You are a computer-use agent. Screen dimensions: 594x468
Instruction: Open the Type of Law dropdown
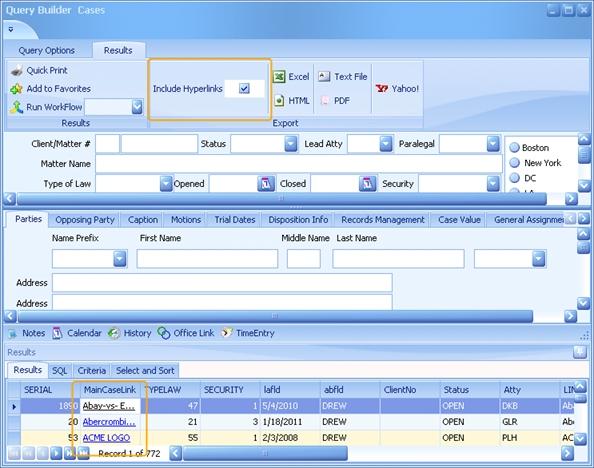166,184
